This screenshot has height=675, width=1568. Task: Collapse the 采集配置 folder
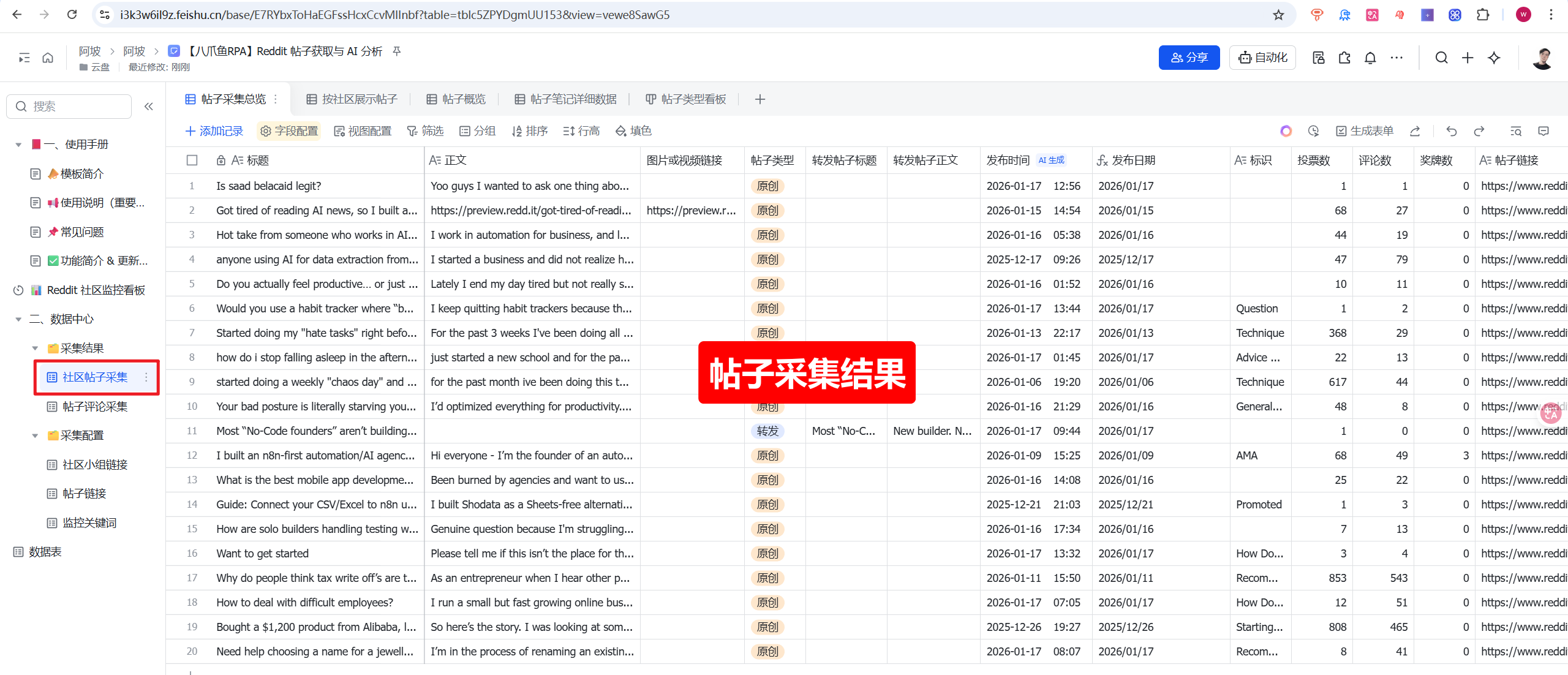[35, 436]
